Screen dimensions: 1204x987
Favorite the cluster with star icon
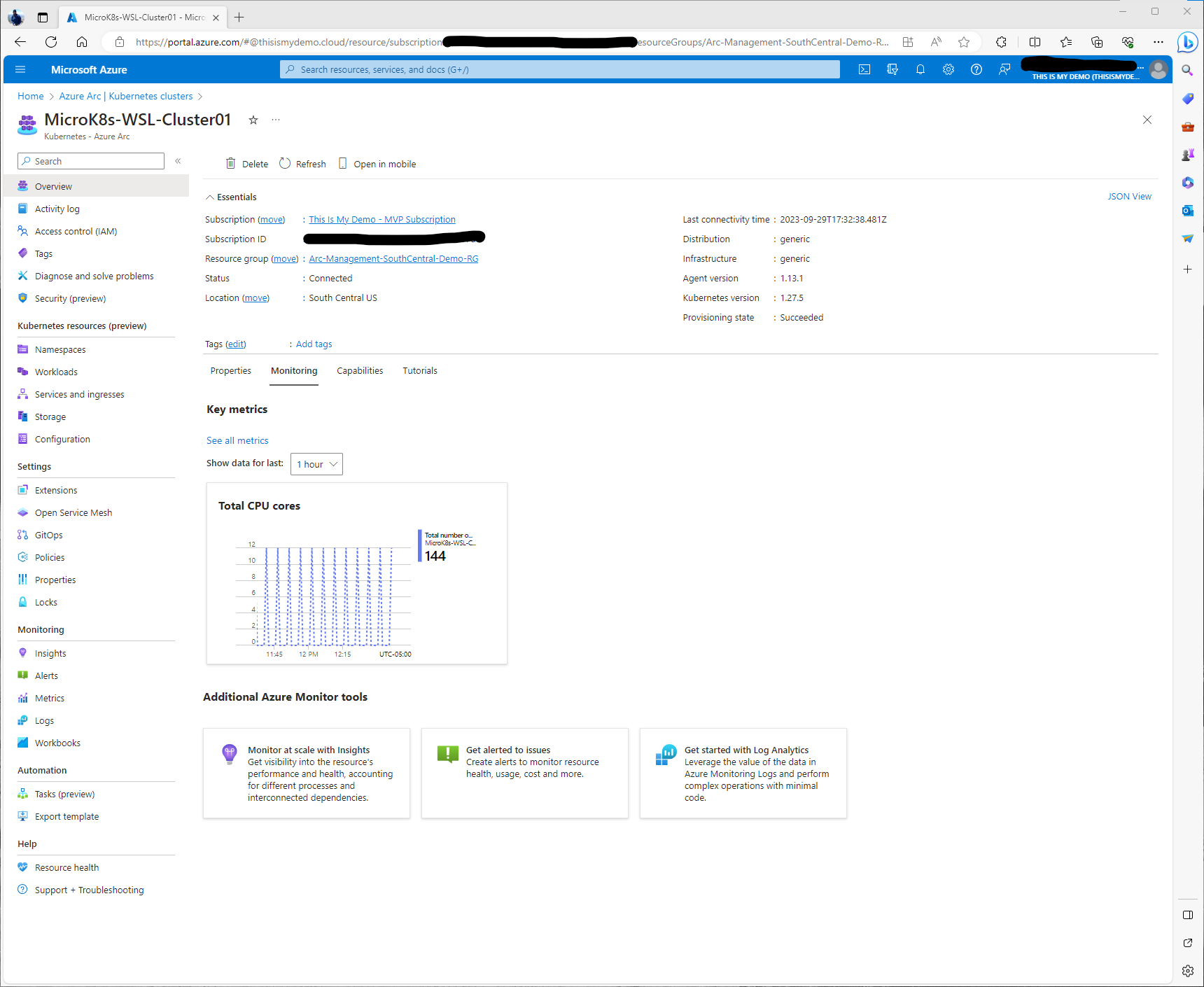[x=253, y=120]
